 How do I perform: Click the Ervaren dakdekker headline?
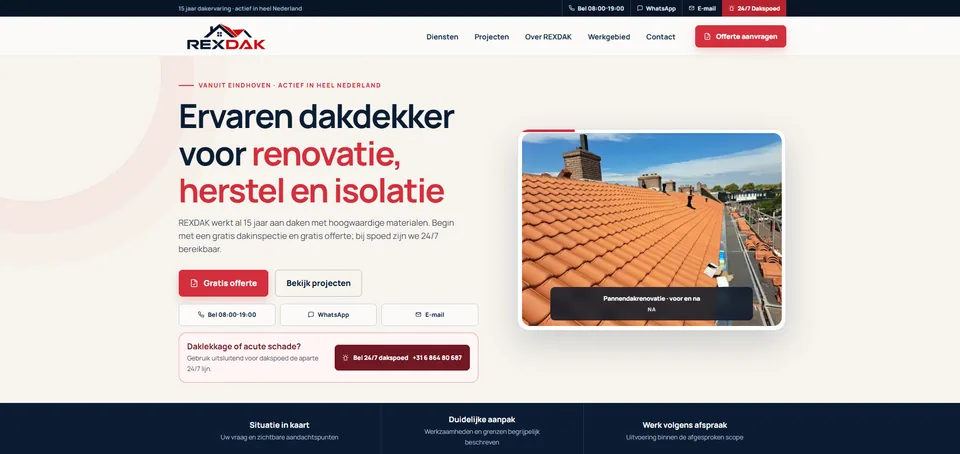[316, 116]
